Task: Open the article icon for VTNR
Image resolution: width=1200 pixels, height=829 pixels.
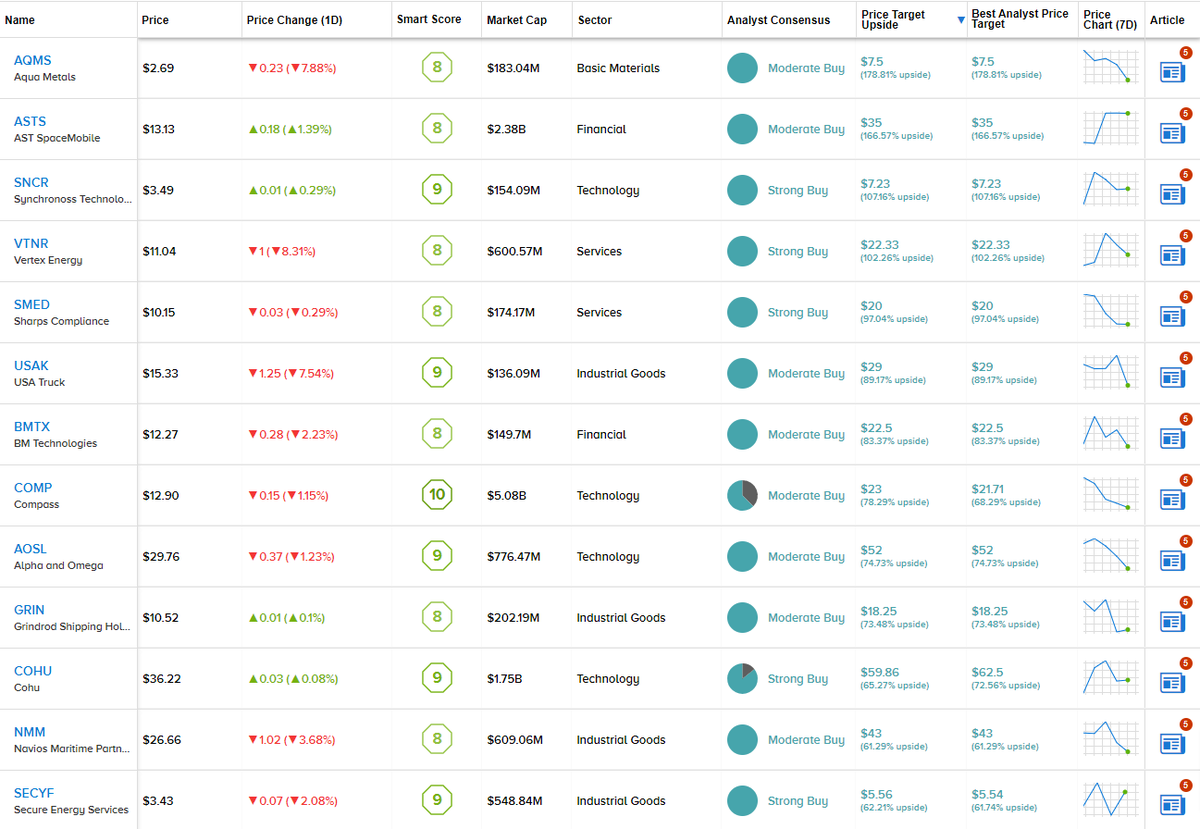Action: pos(1170,254)
